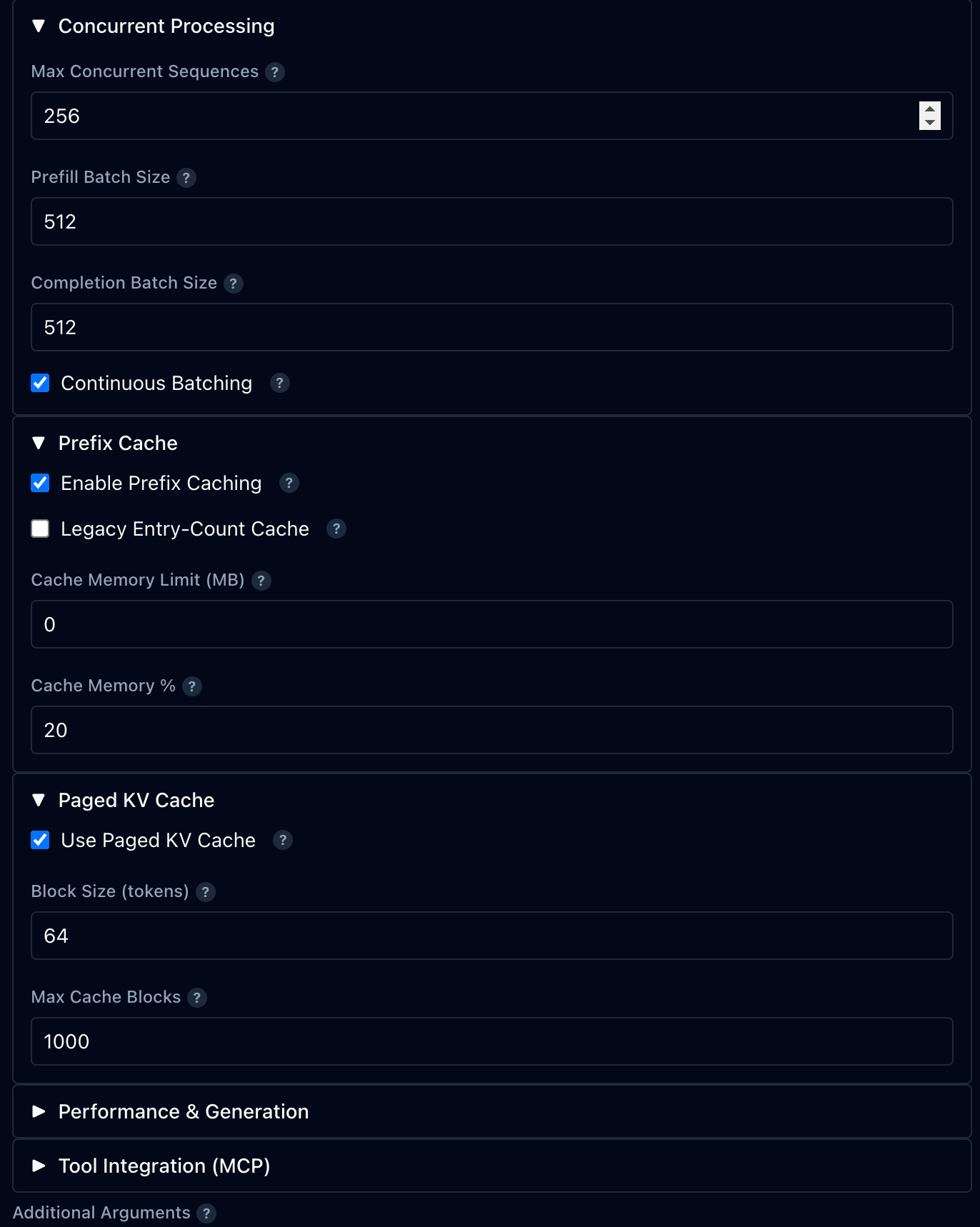Click the Cache Memory % input field
This screenshot has width=980, height=1227.
pos(491,730)
